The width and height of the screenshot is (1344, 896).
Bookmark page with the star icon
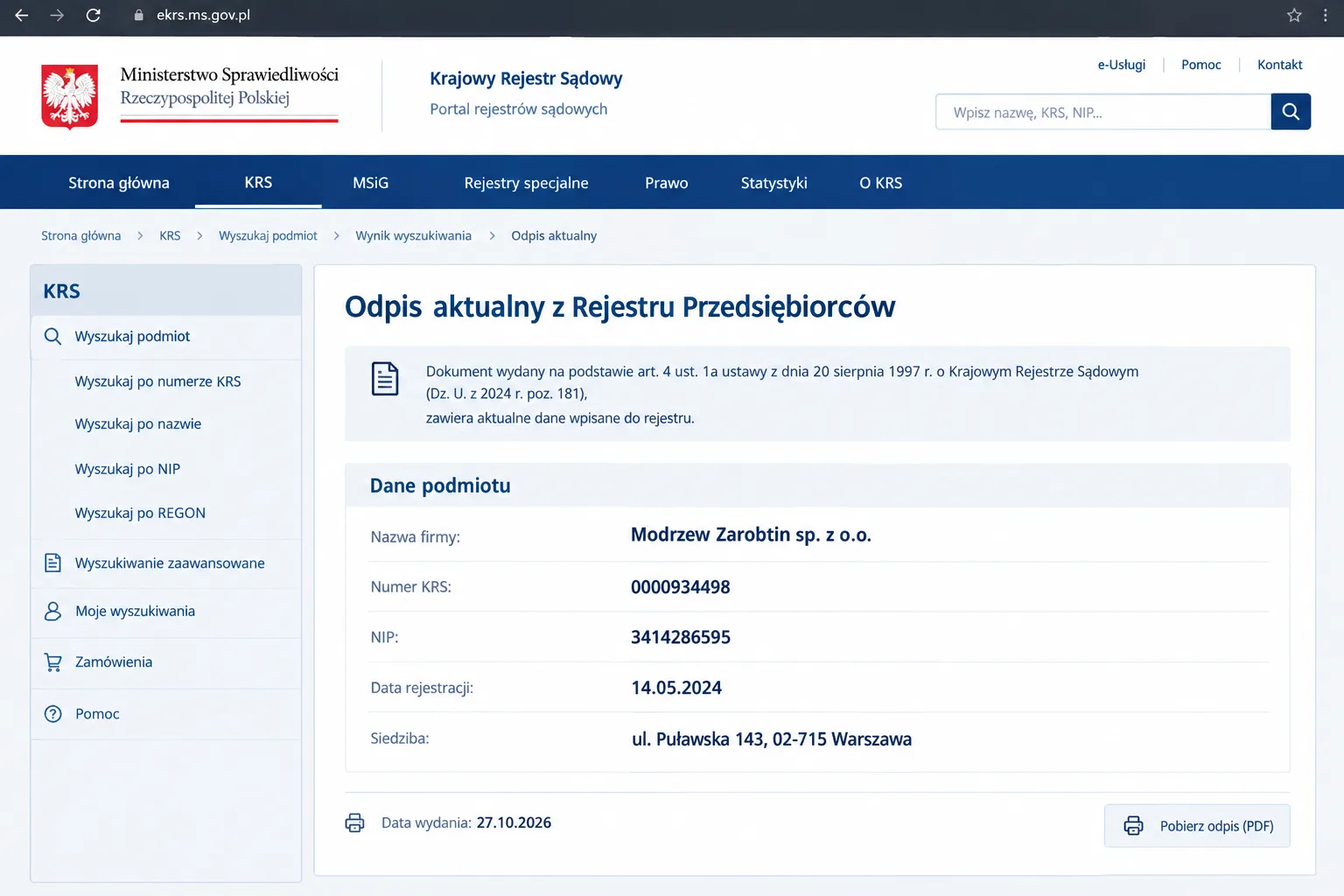[1294, 15]
